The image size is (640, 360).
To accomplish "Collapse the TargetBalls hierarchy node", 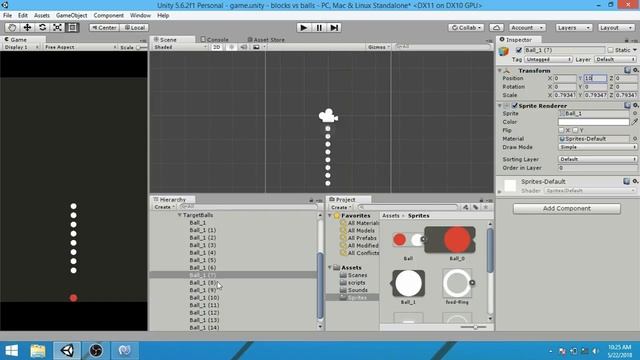I will coord(179,215).
